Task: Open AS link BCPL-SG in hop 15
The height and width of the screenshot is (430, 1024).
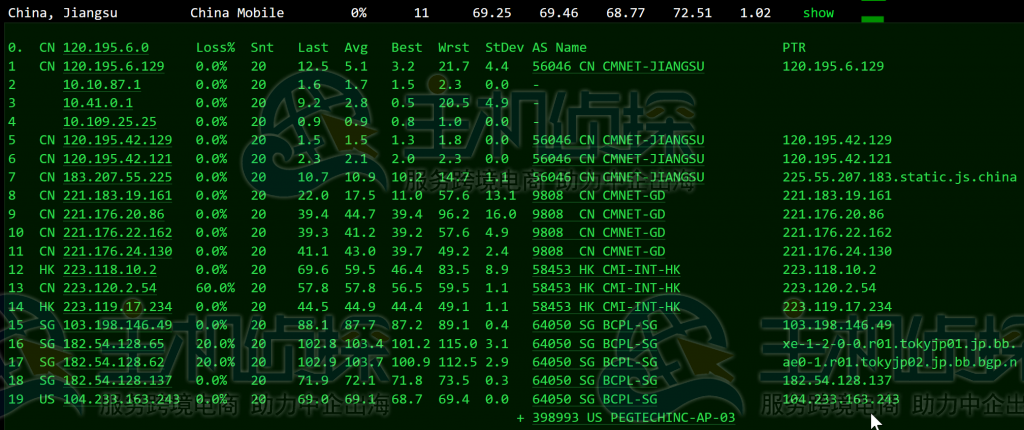Action: click(x=595, y=325)
